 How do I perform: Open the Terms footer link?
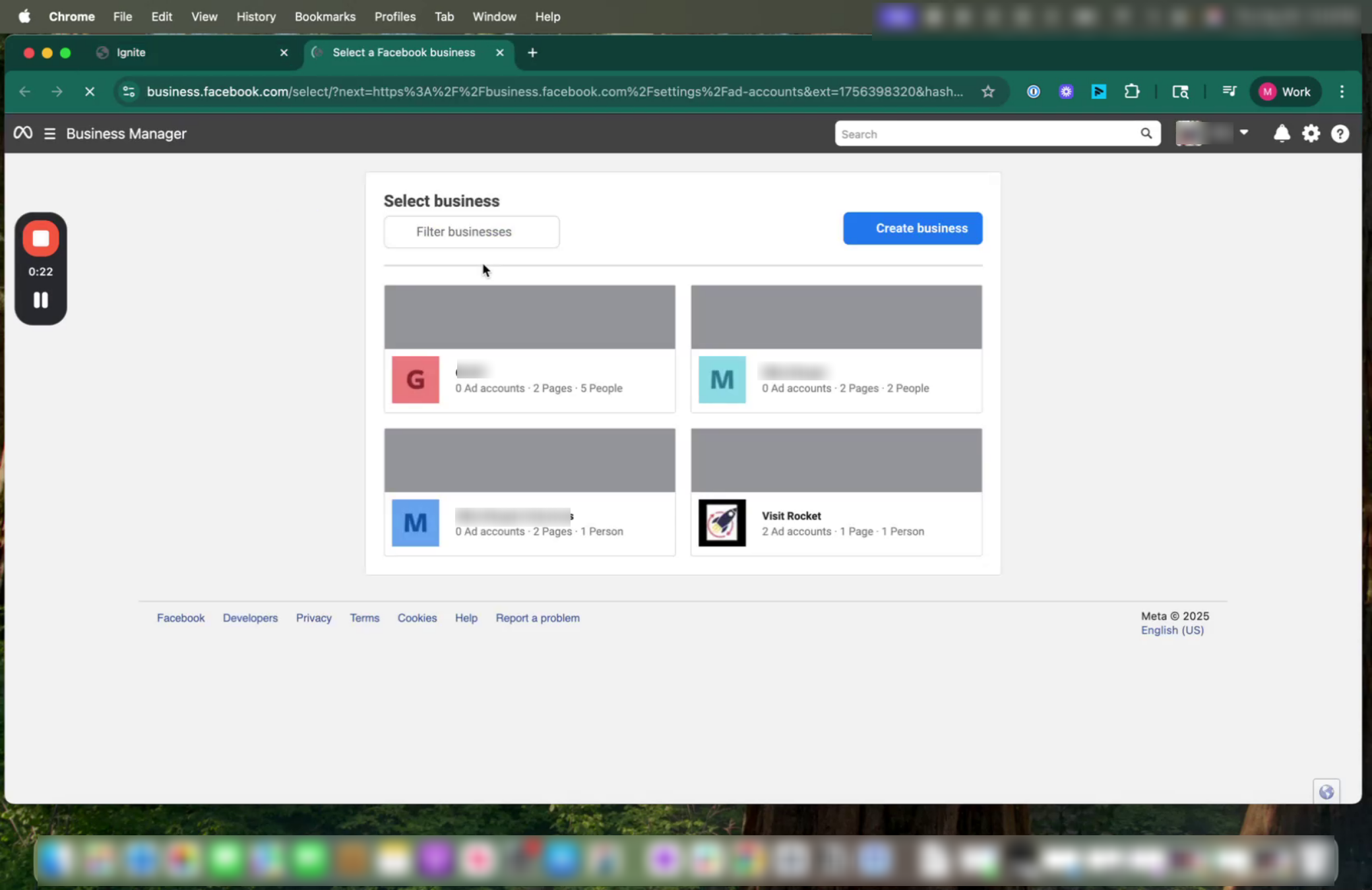click(365, 618)
